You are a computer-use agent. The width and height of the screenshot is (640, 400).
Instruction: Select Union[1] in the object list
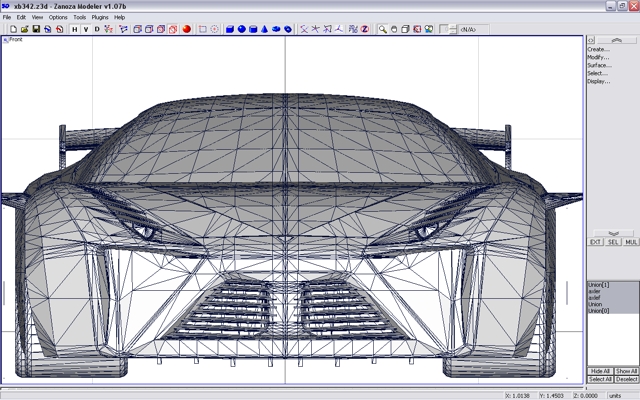[x=599, y=285]
